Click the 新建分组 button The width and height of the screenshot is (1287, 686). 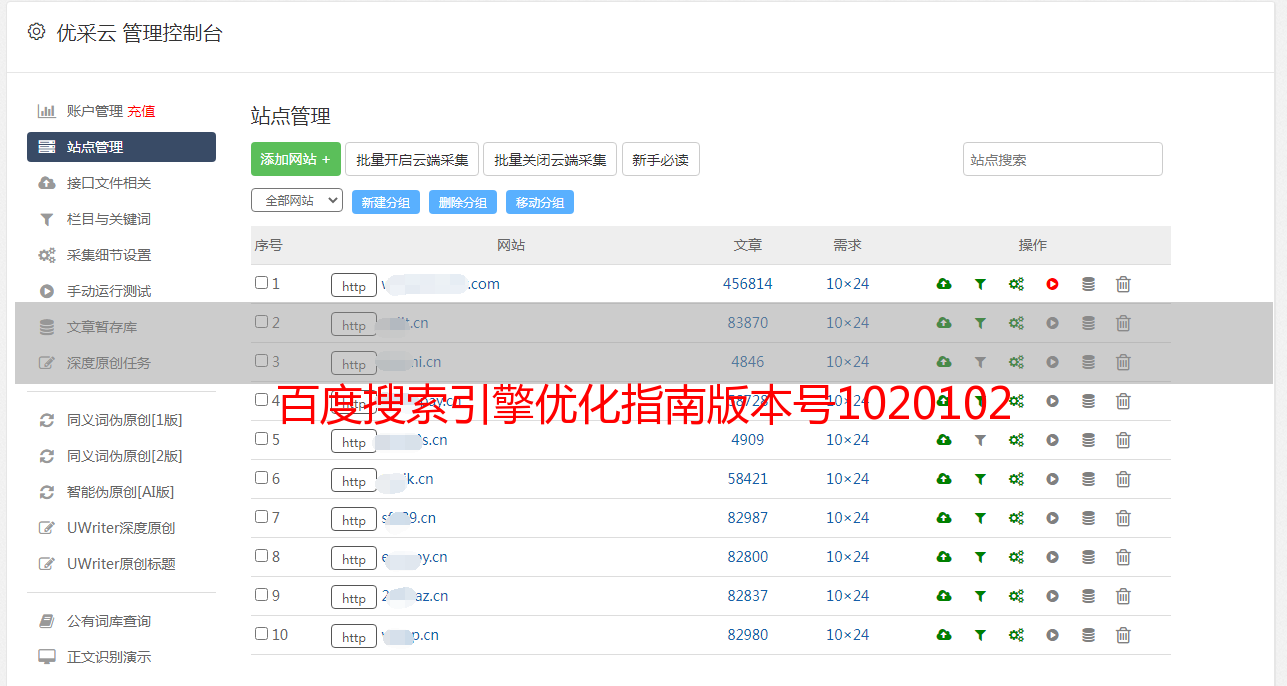pyautogui.click(x=385, y=202)
